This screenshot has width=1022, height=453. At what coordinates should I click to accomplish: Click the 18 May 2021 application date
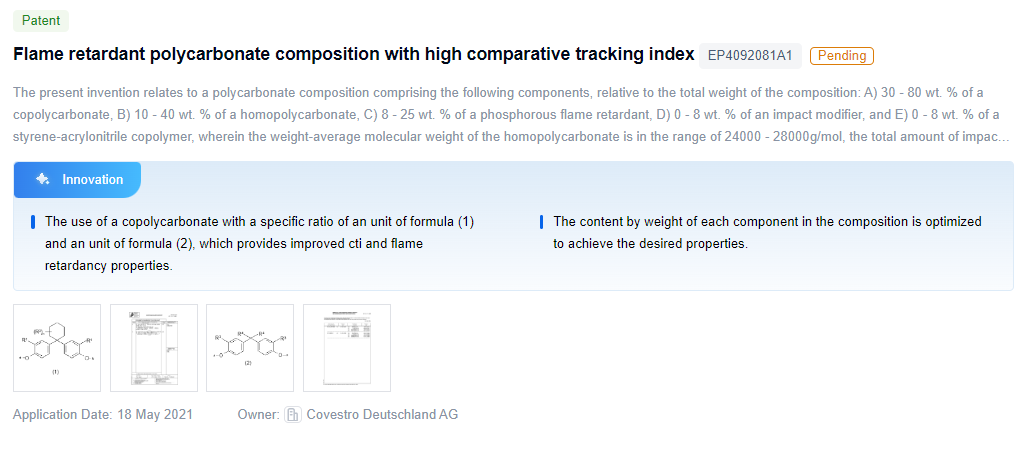[x=155, y=414]
